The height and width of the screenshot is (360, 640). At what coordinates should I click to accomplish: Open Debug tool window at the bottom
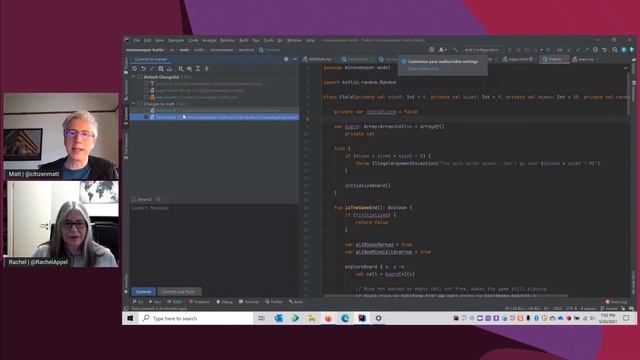click(224, 302)
